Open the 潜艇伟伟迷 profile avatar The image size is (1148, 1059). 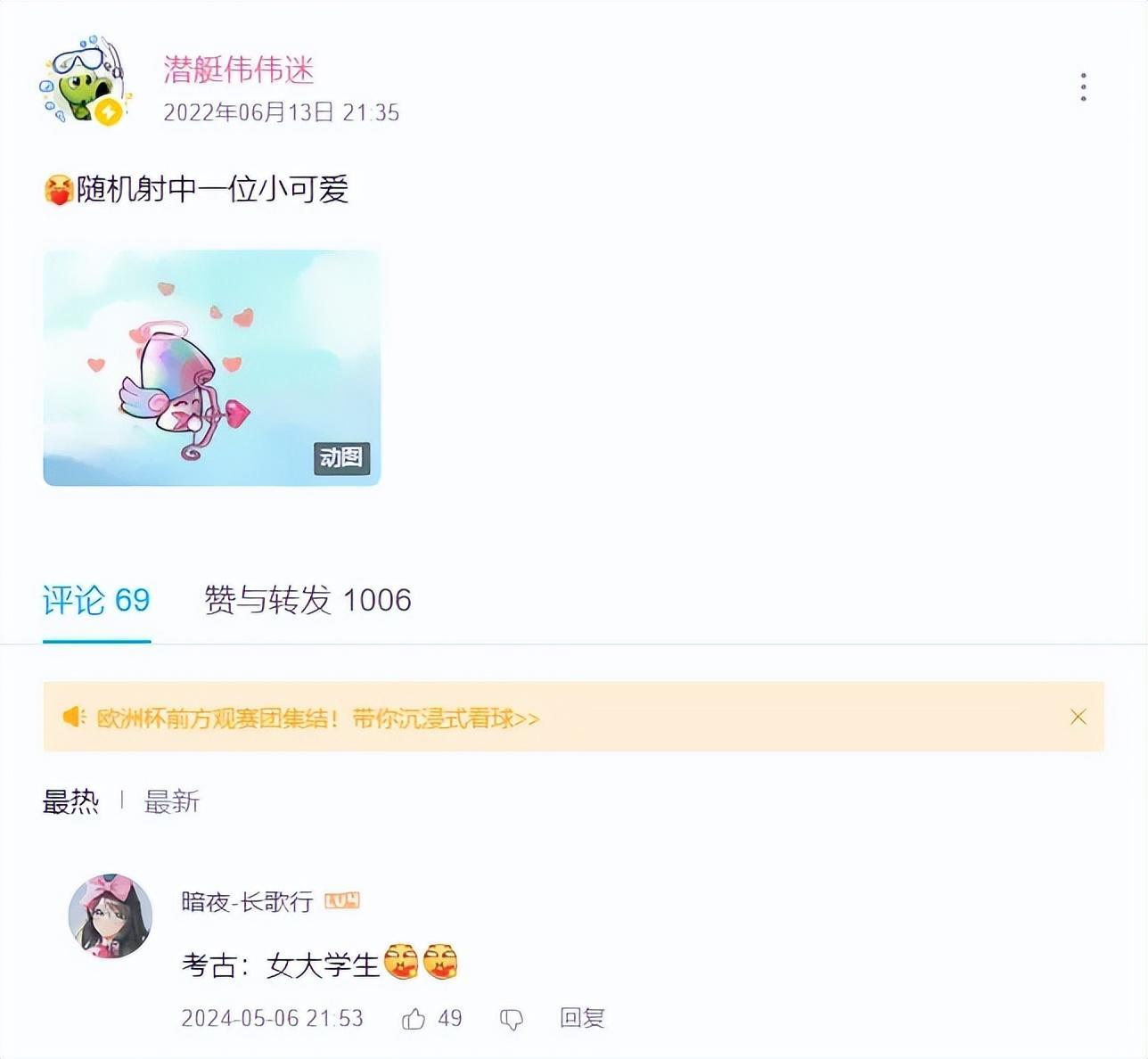(85, 80)
